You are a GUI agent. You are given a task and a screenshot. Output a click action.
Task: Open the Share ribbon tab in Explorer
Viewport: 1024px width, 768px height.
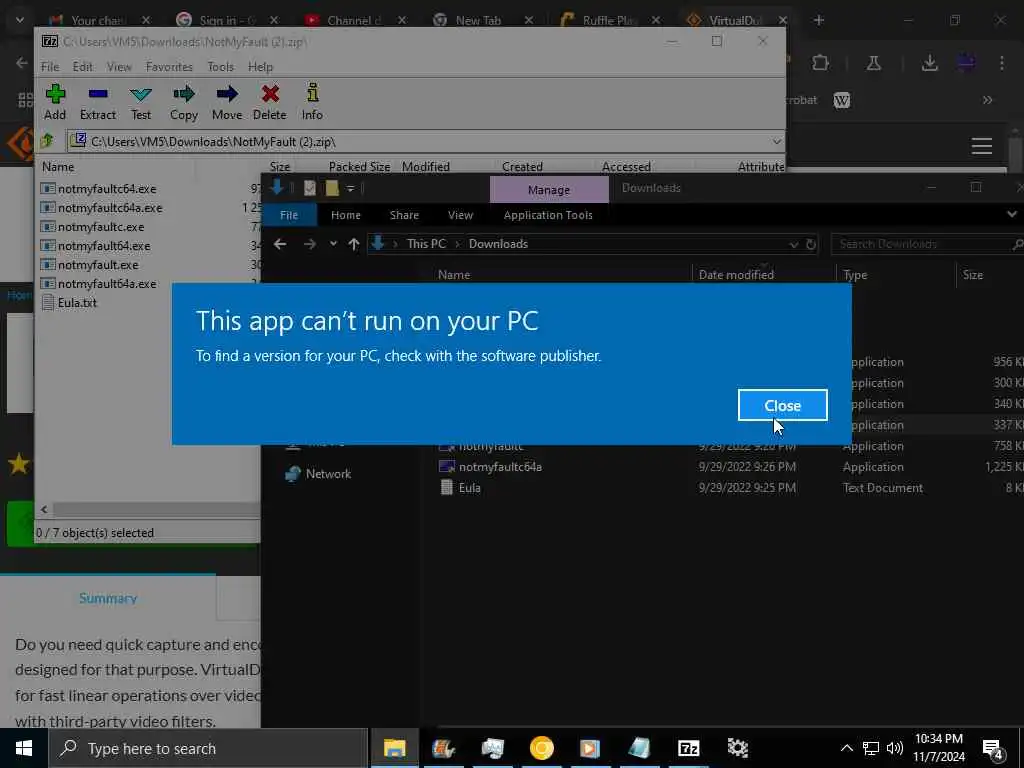pos(404,215)
